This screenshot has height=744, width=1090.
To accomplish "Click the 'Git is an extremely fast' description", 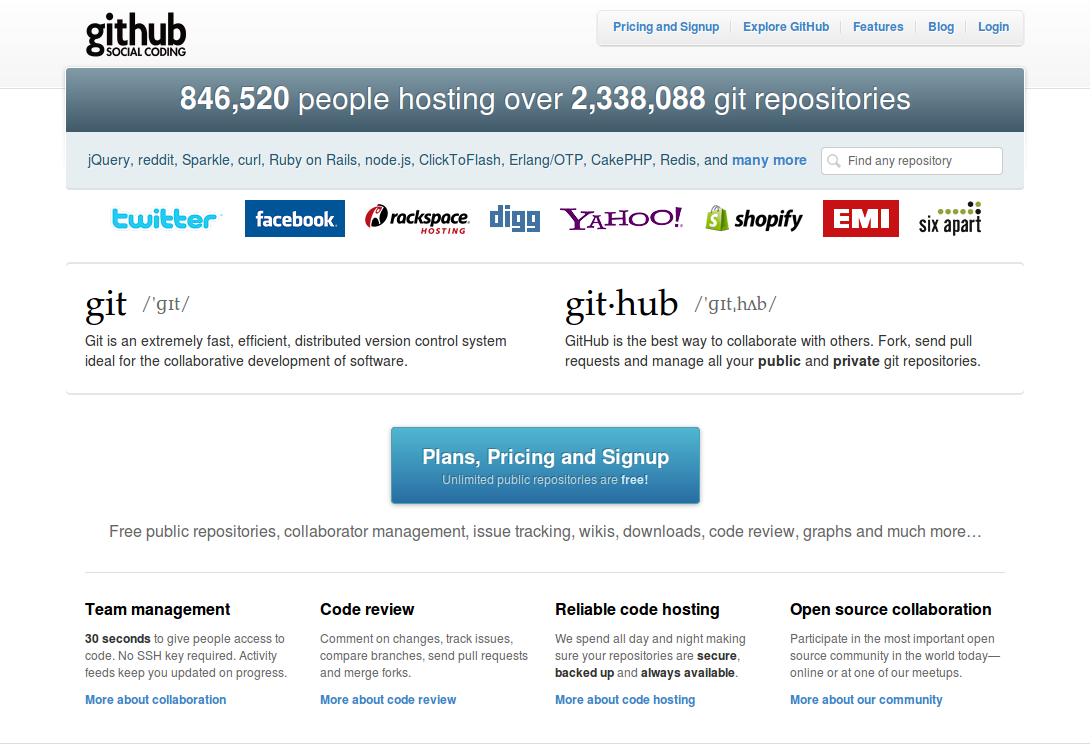I will pyautogui.click(x=295, y=351).
